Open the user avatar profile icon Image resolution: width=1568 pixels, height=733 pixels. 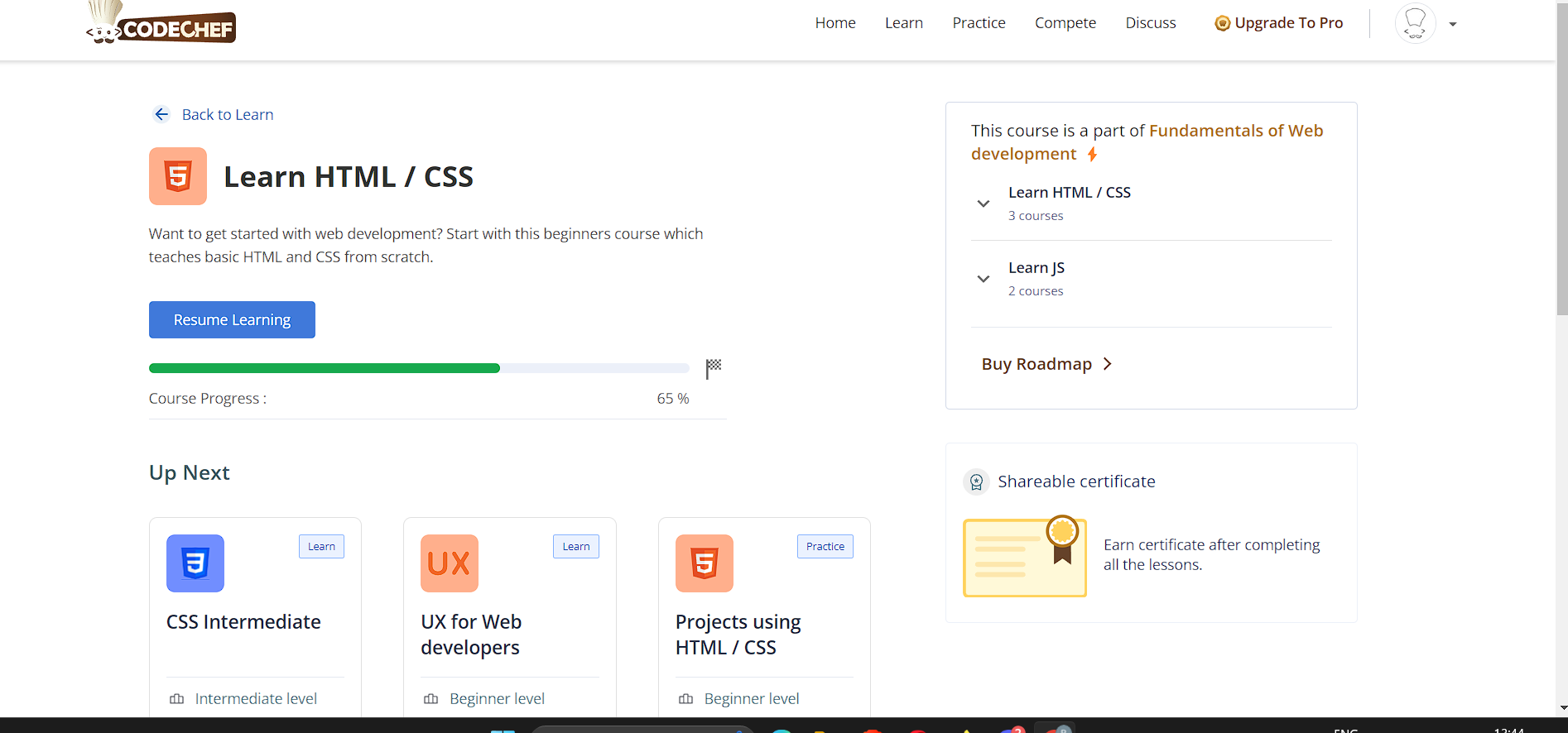[1415, 23]
